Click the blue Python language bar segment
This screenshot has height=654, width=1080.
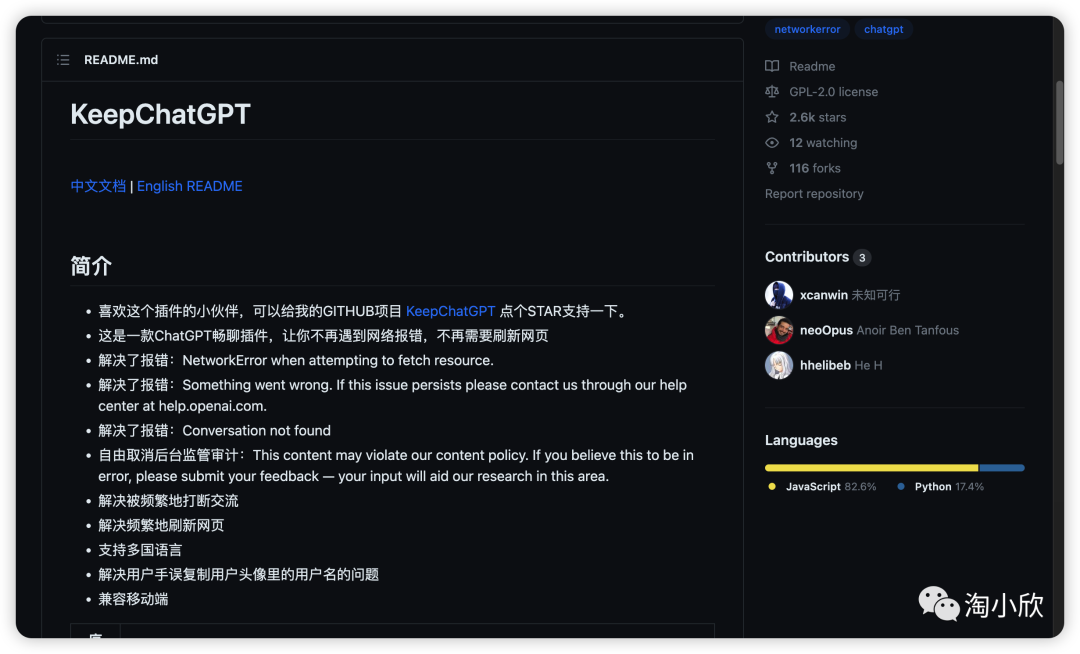pyautogui.click(x=1001, y=467)
